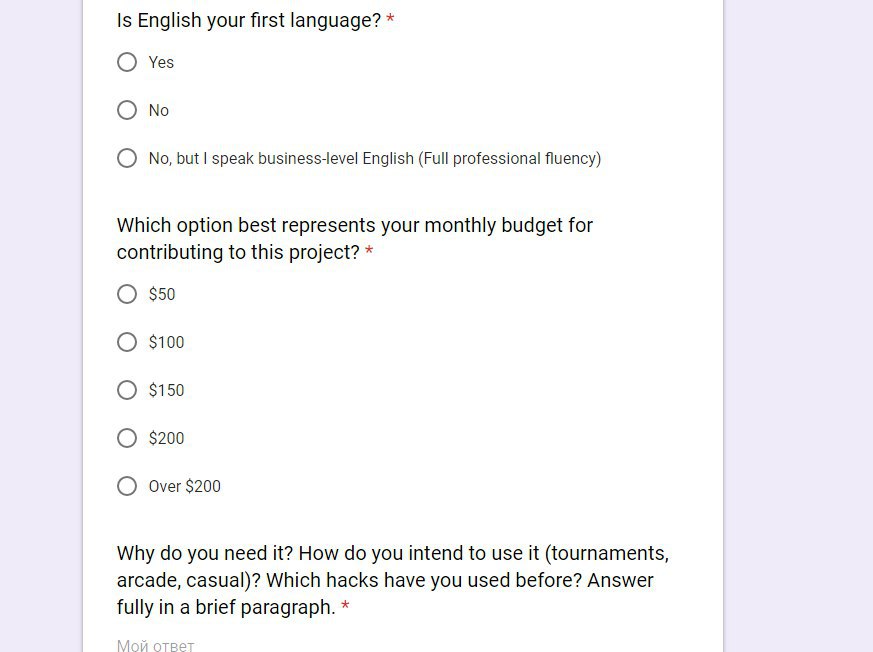Screen dimensions: 873x652
Task: Click the monthly budget question heading
Action: pyautogui.click(x=355, y=238)
